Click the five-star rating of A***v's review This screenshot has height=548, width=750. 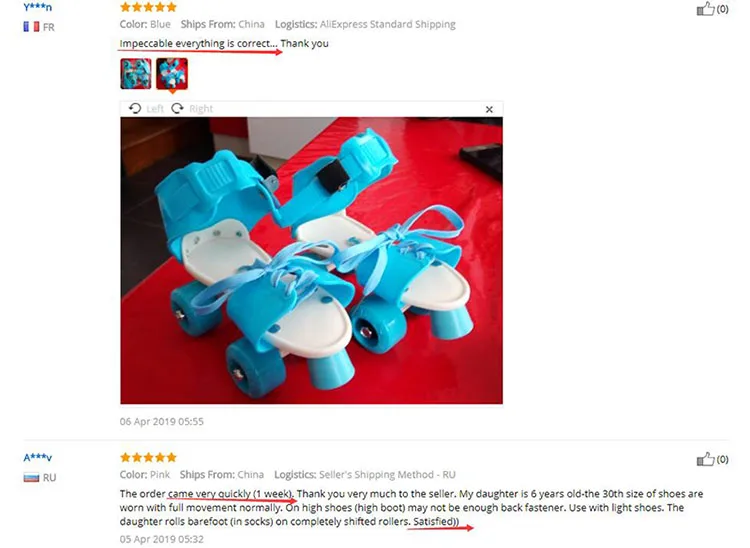pyautogui.click(x=148, y=458)
